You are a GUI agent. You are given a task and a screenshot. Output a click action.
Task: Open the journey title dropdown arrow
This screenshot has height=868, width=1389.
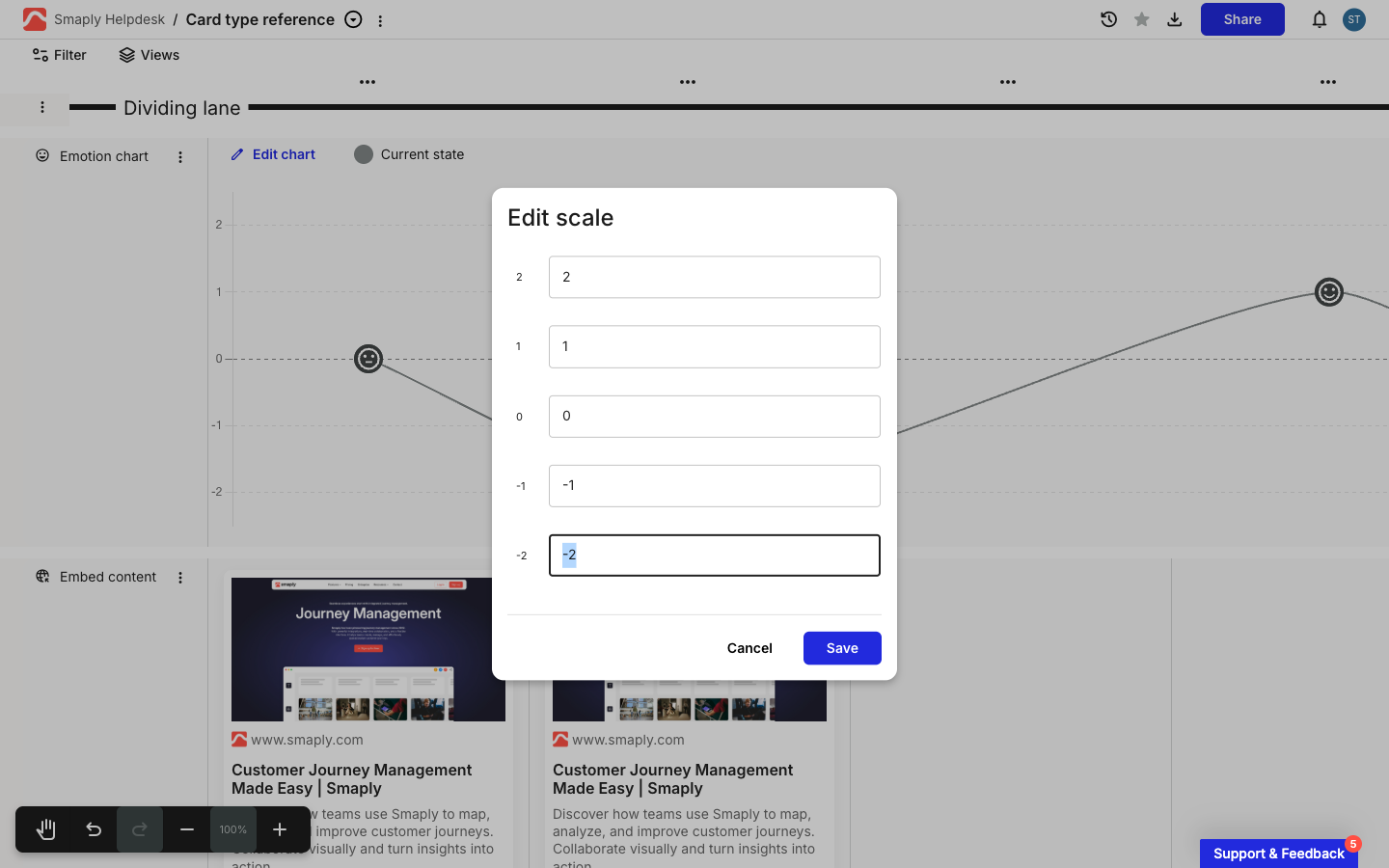point(354,19)
